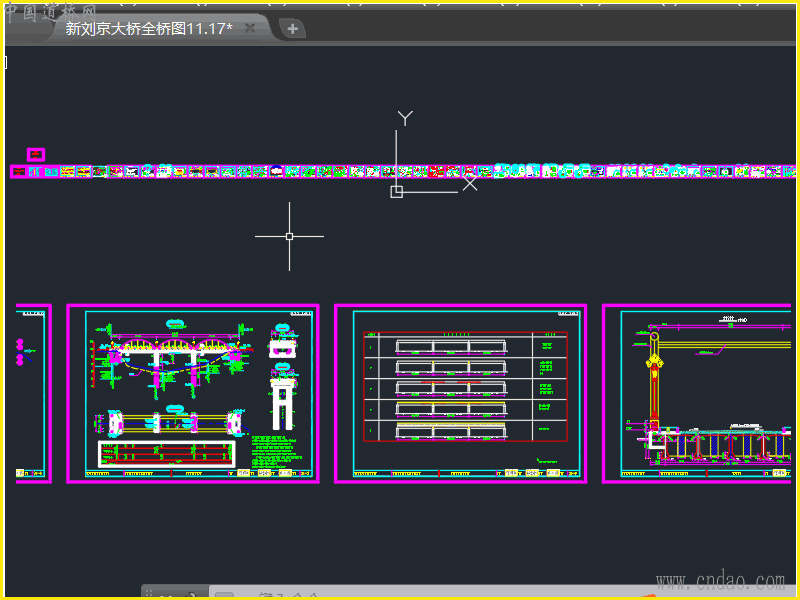
Task: Grab the command line grip handle
Action: tap(150, 594)
